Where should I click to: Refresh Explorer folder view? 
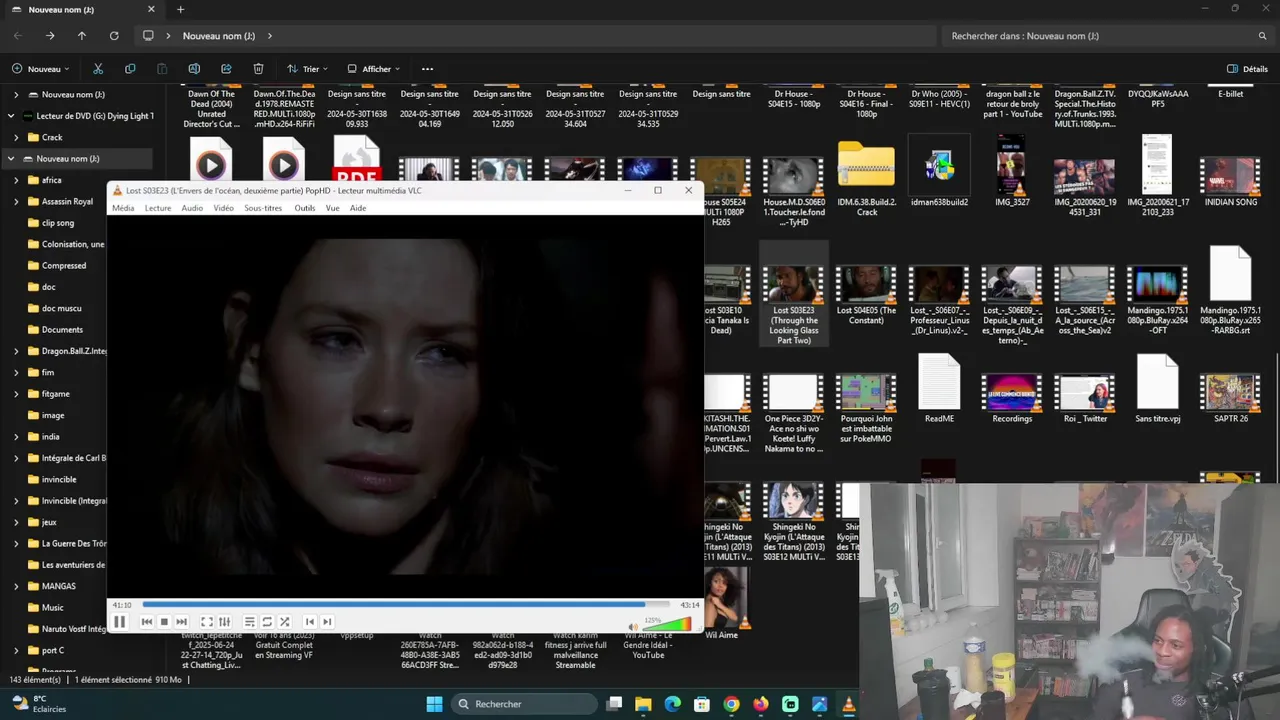point(114,36)
